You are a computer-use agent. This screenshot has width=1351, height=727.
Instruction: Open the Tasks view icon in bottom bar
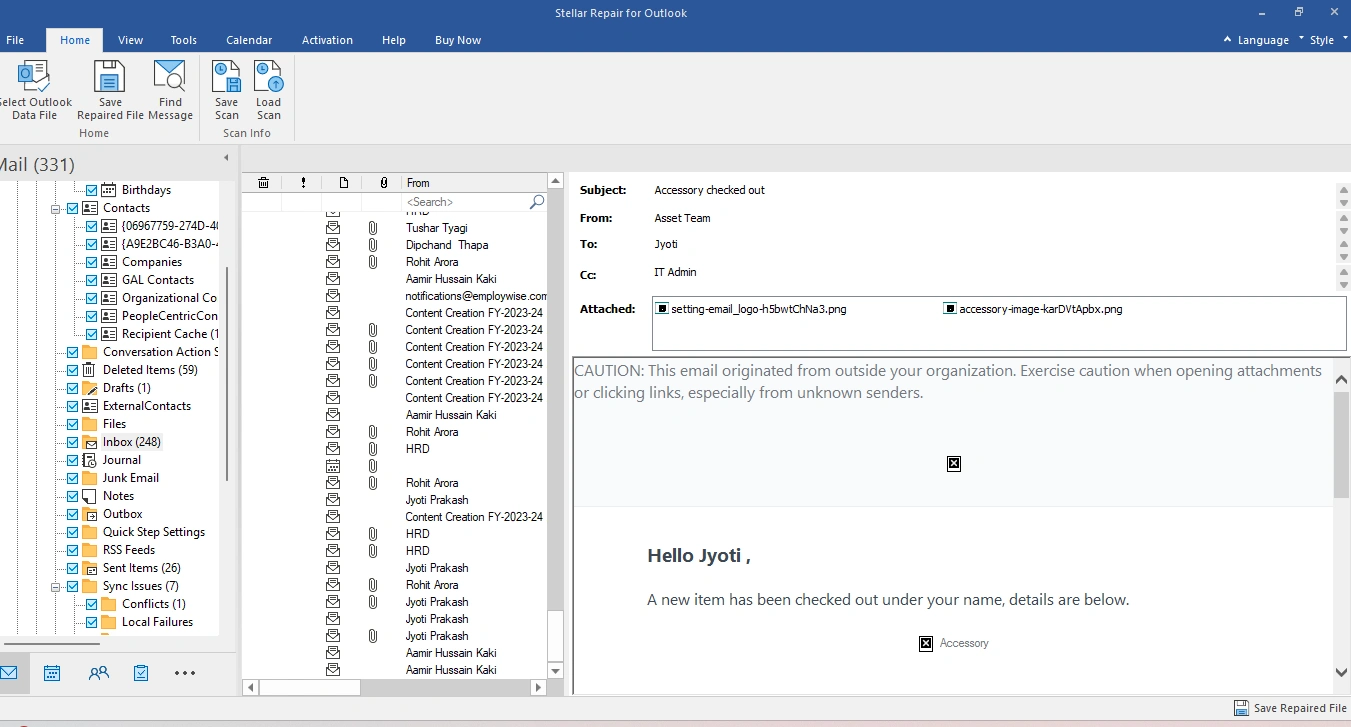click(x=141, y=673)
